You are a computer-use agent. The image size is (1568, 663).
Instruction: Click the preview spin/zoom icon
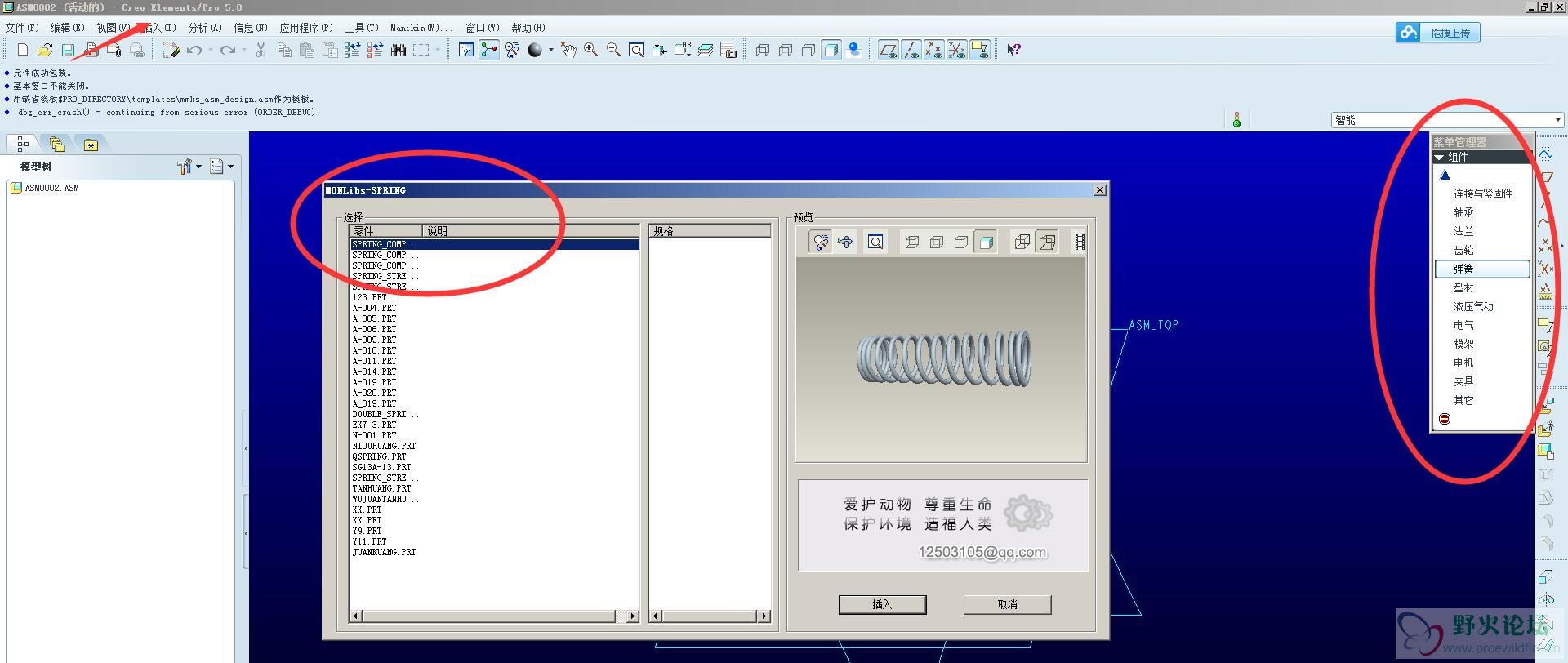coord(821,242)
